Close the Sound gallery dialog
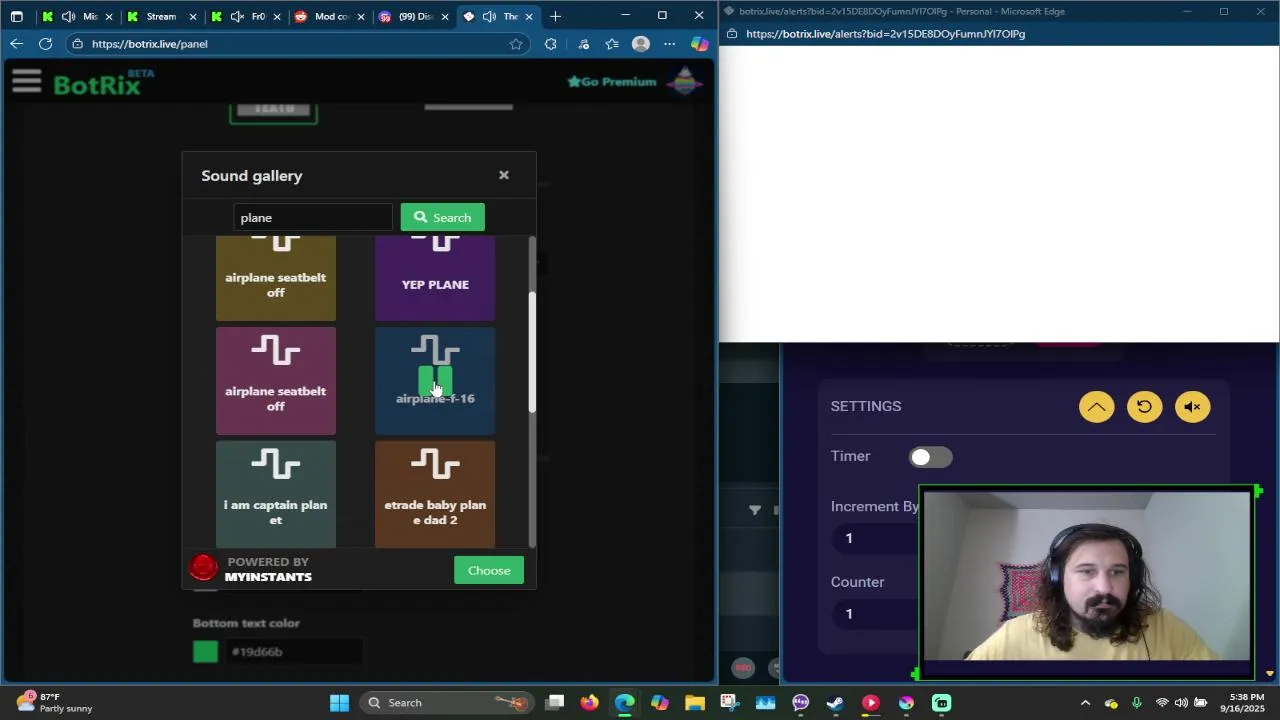 click(504, 175)
